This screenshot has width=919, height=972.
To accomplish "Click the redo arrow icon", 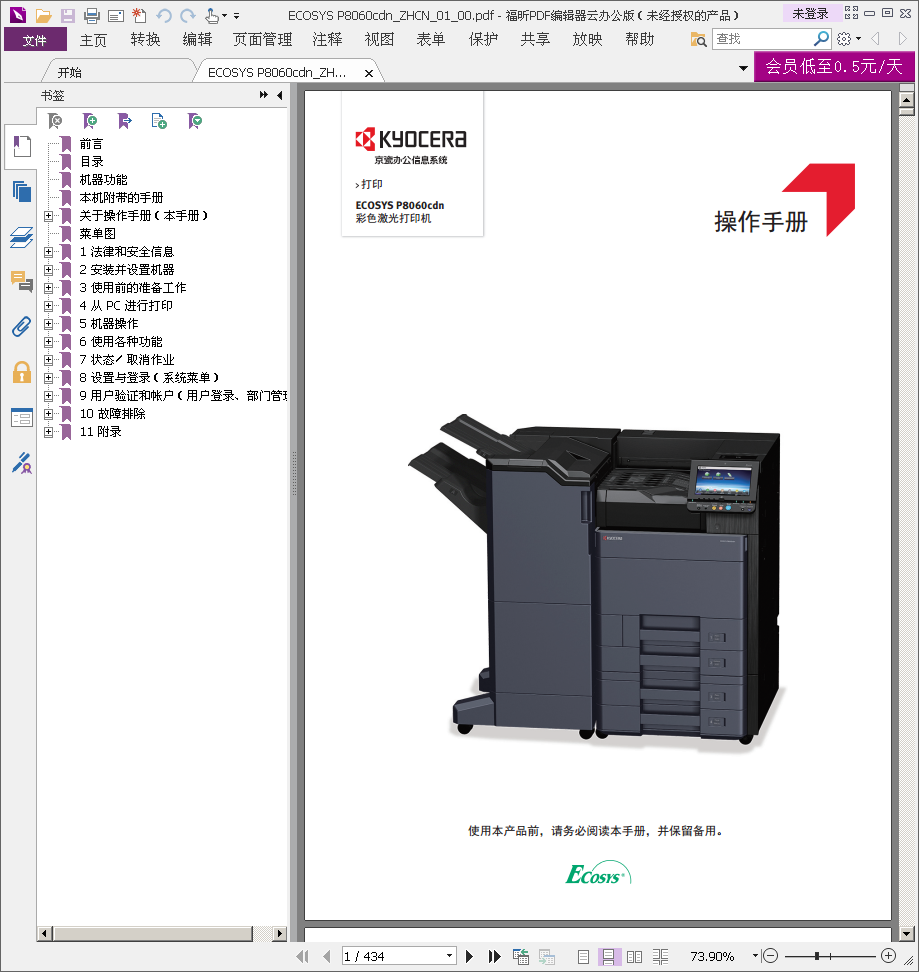I will coord(188,15).
